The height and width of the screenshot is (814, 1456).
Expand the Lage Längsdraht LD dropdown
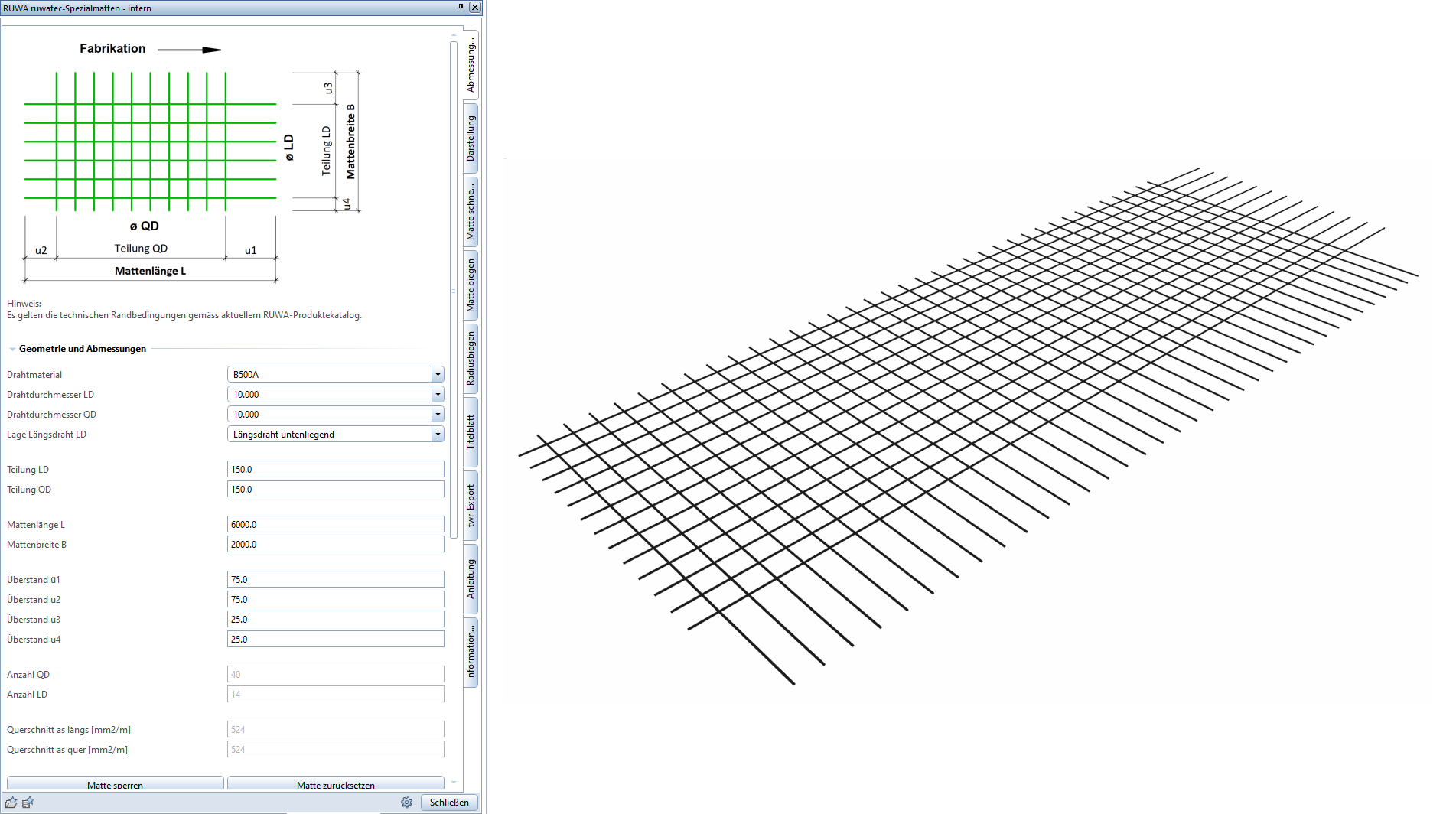[438, 435]
